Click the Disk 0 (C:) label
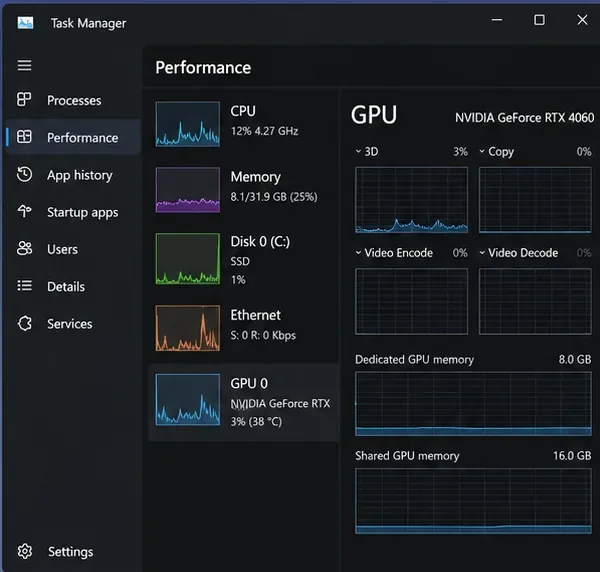 [260, 241]
